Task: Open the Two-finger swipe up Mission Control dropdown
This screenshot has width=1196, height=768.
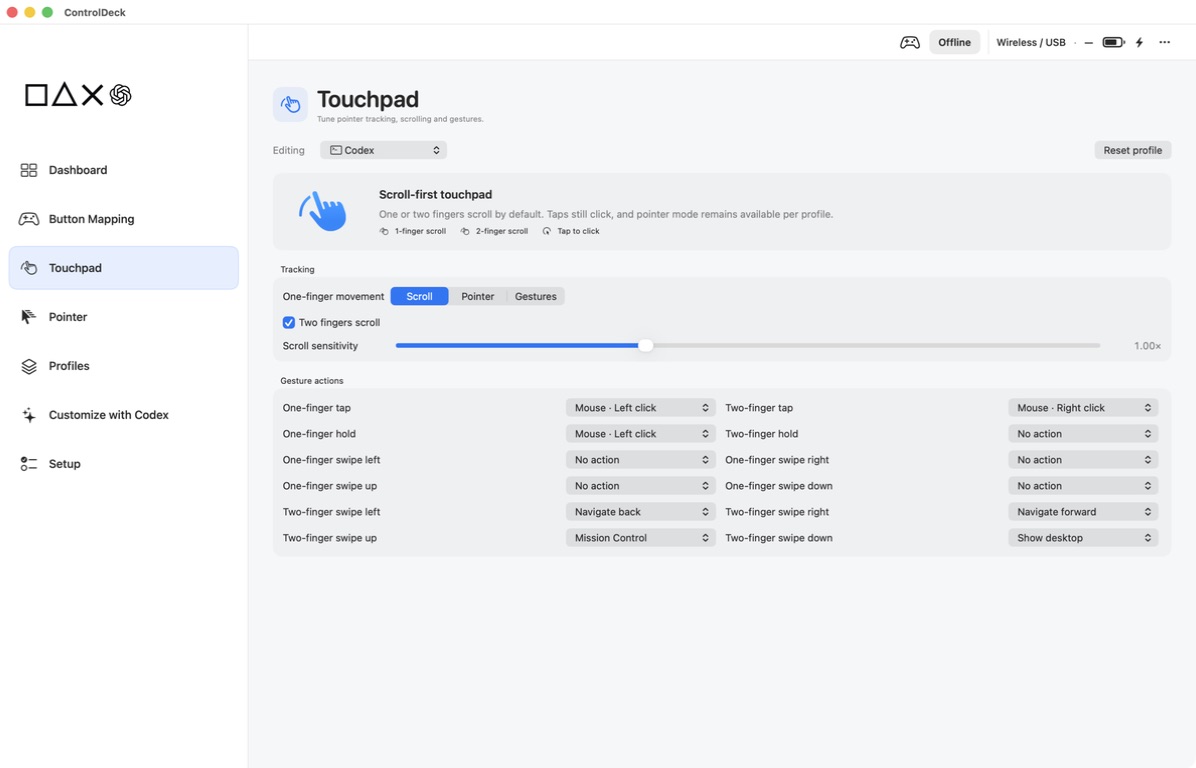Action: (640, 538)
